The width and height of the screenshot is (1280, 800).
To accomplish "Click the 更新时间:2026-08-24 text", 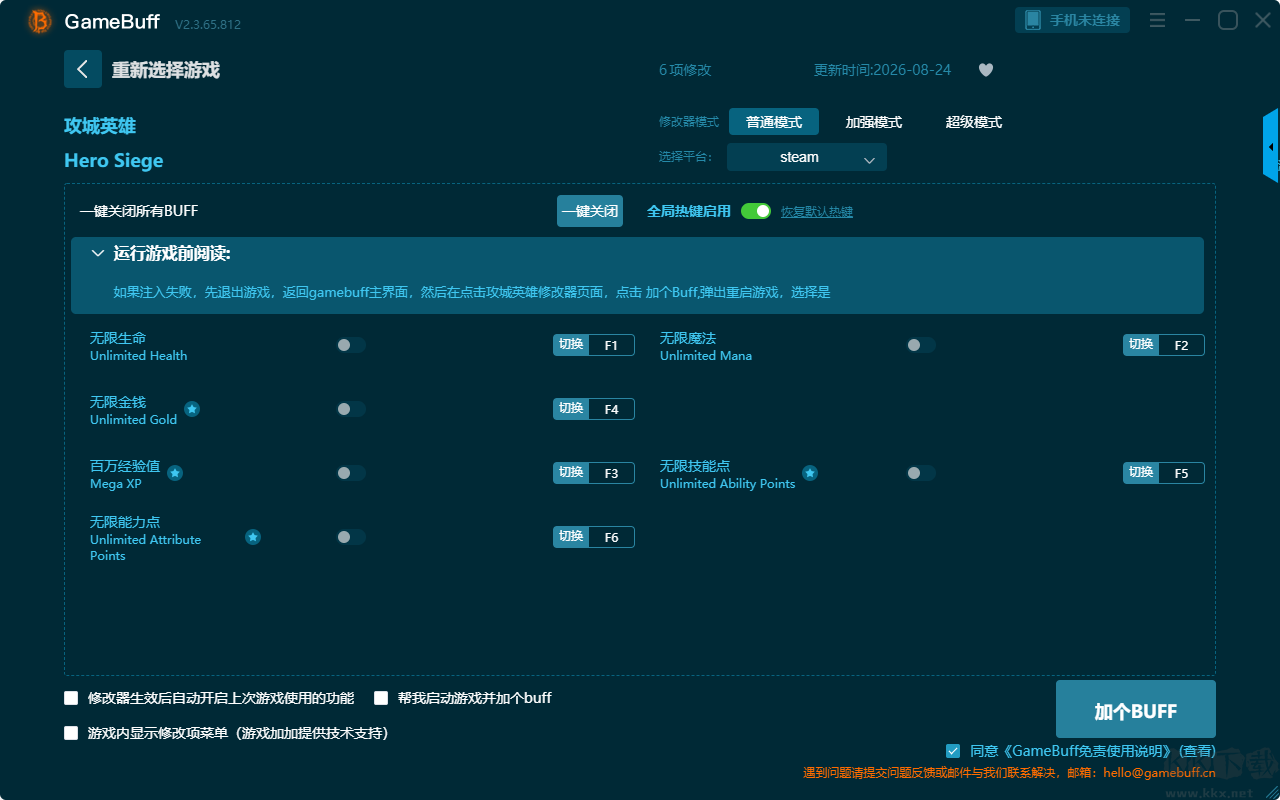I will (883, 70).
